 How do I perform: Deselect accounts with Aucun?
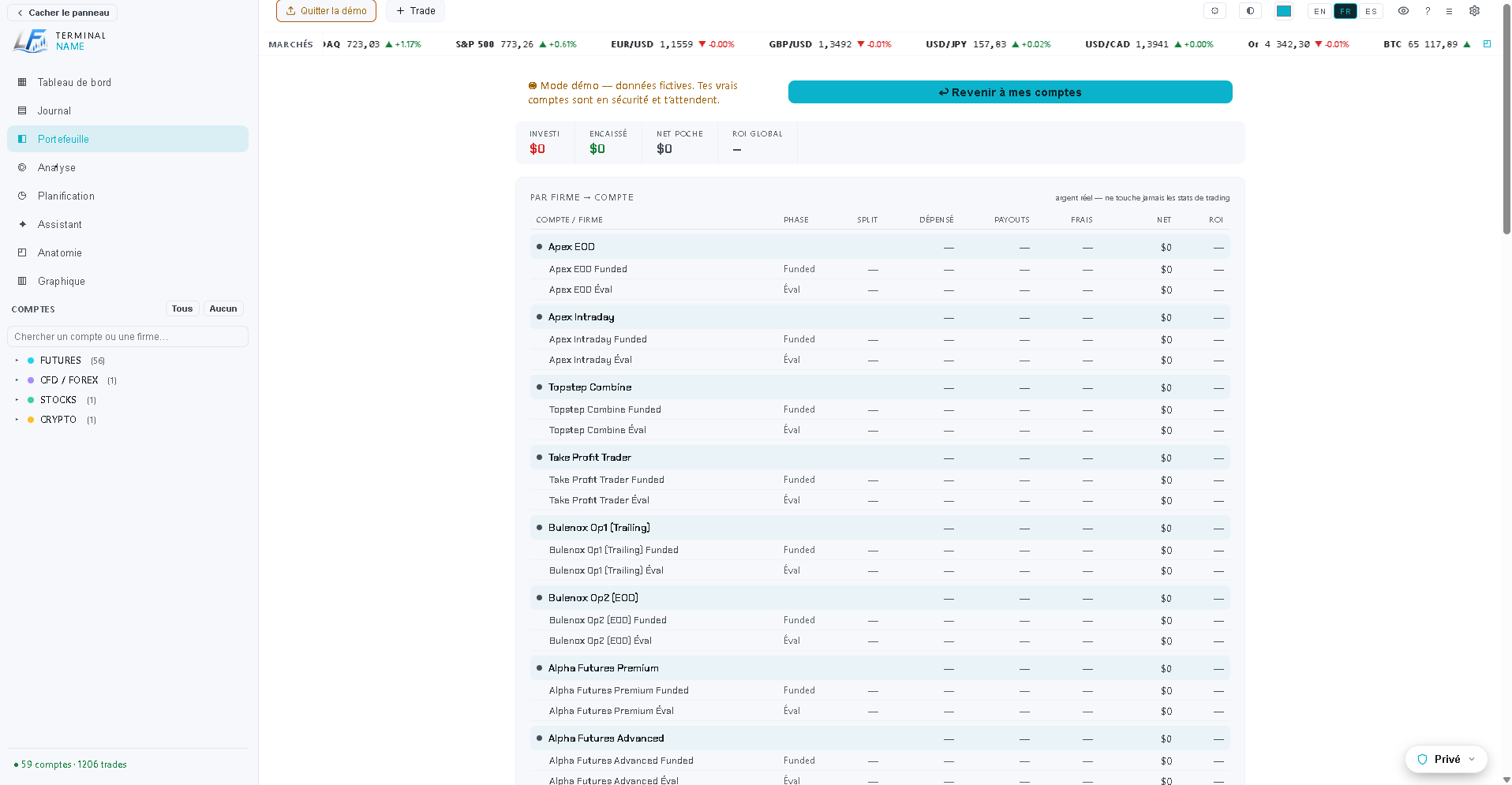(x=223, y=308)
